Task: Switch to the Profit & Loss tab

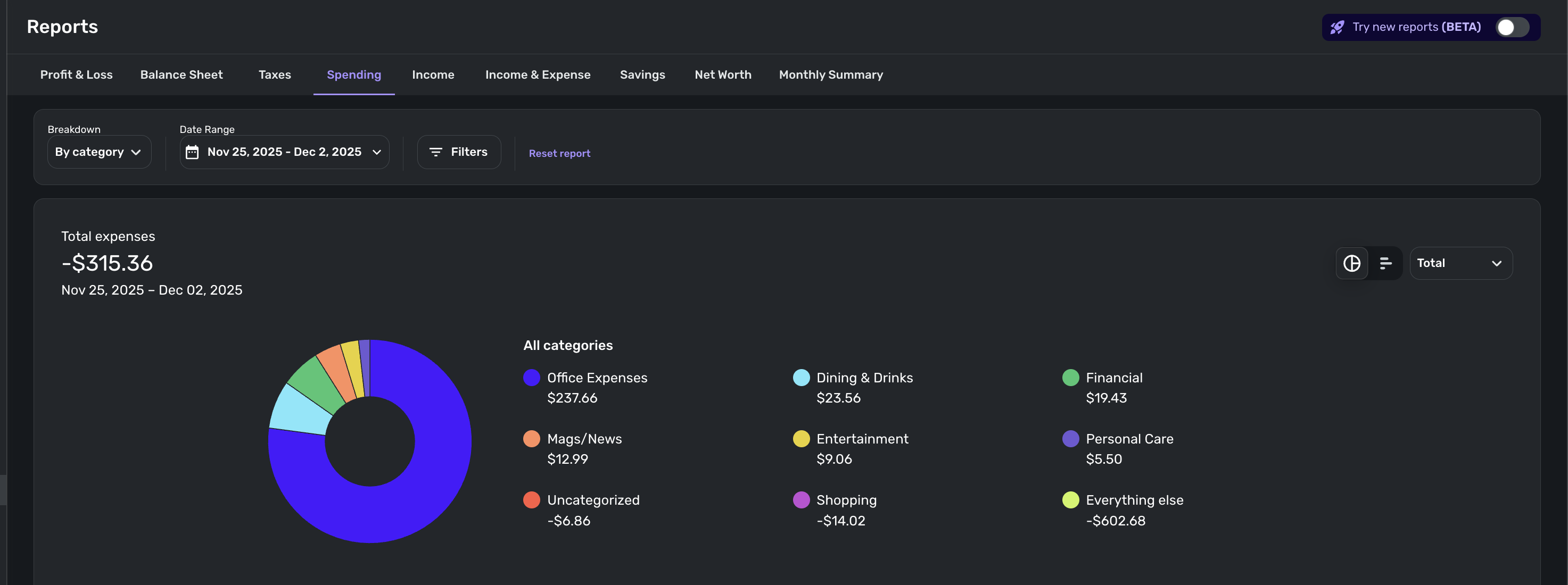Action: point(76,75)
